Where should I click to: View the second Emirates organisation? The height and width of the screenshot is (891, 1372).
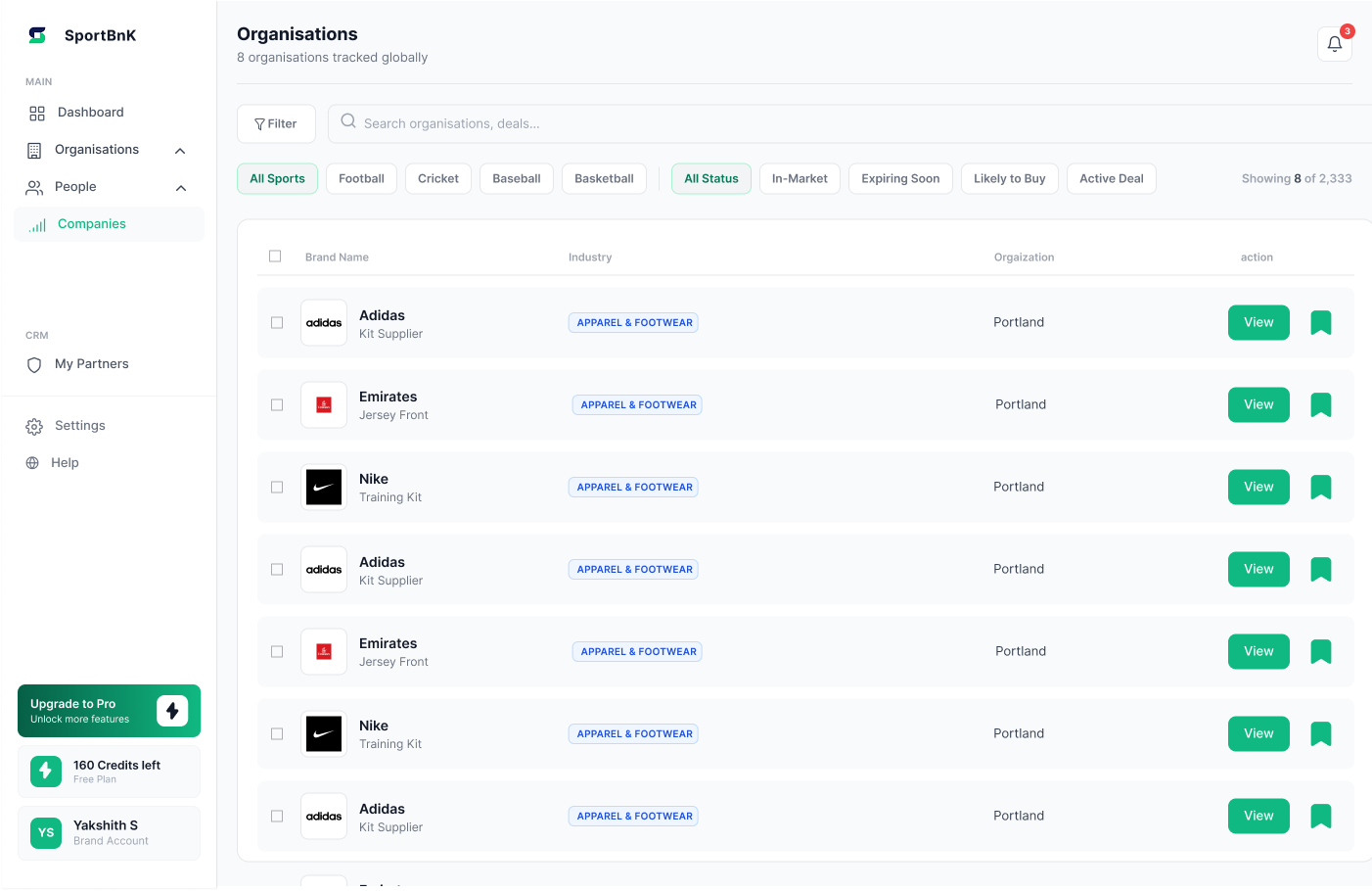point(1258,652)
